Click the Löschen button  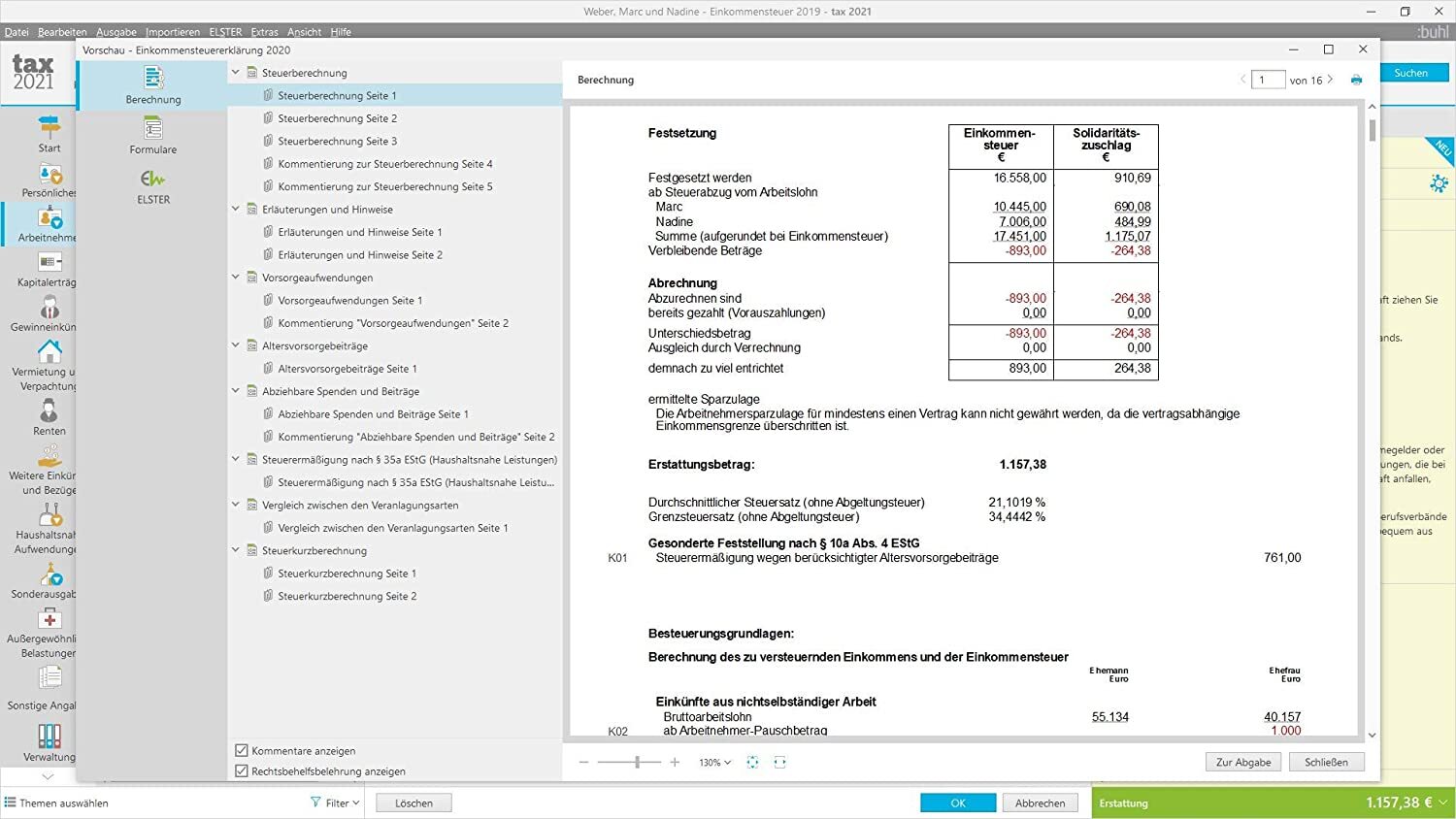point(414,803)
